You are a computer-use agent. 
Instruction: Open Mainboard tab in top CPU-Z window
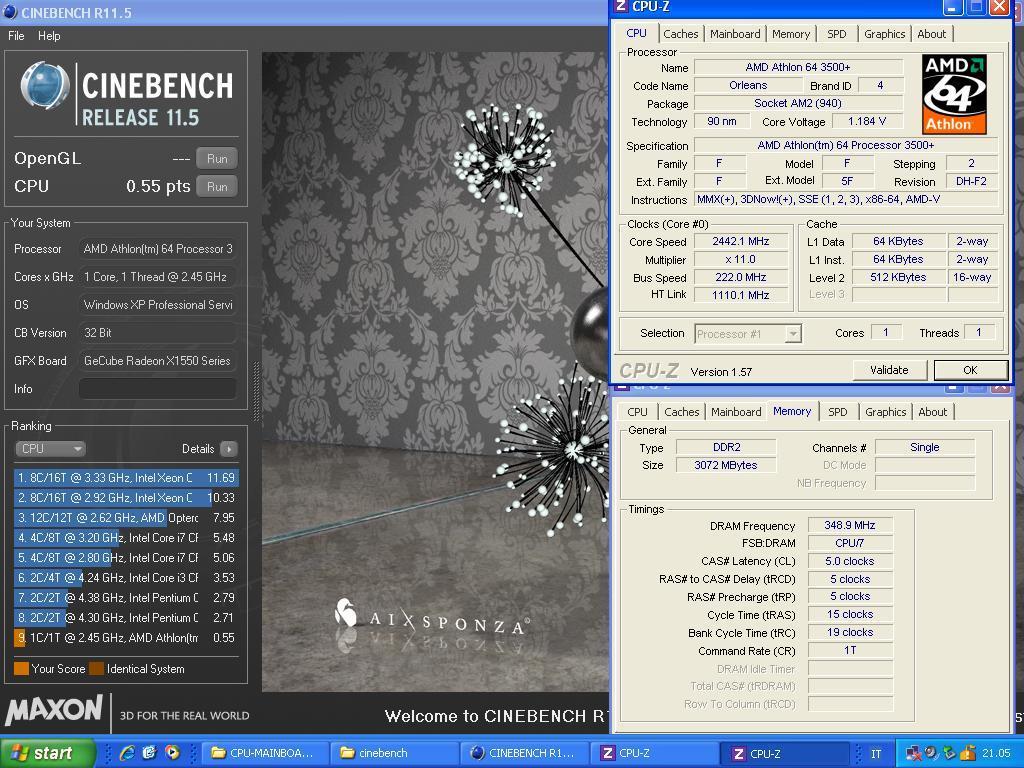pos(735,34)
